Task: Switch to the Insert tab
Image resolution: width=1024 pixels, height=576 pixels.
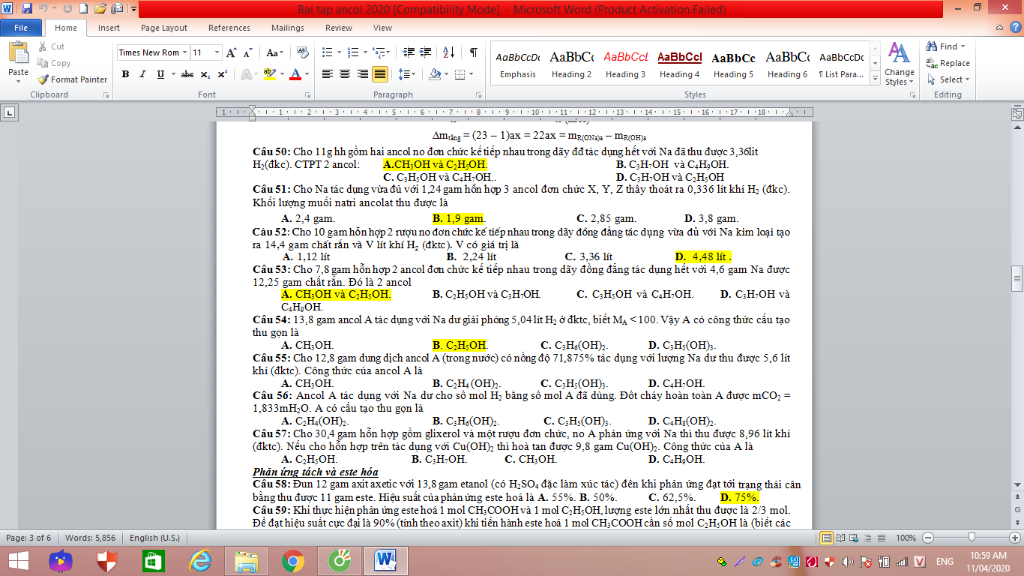Action: click(109, 28)
